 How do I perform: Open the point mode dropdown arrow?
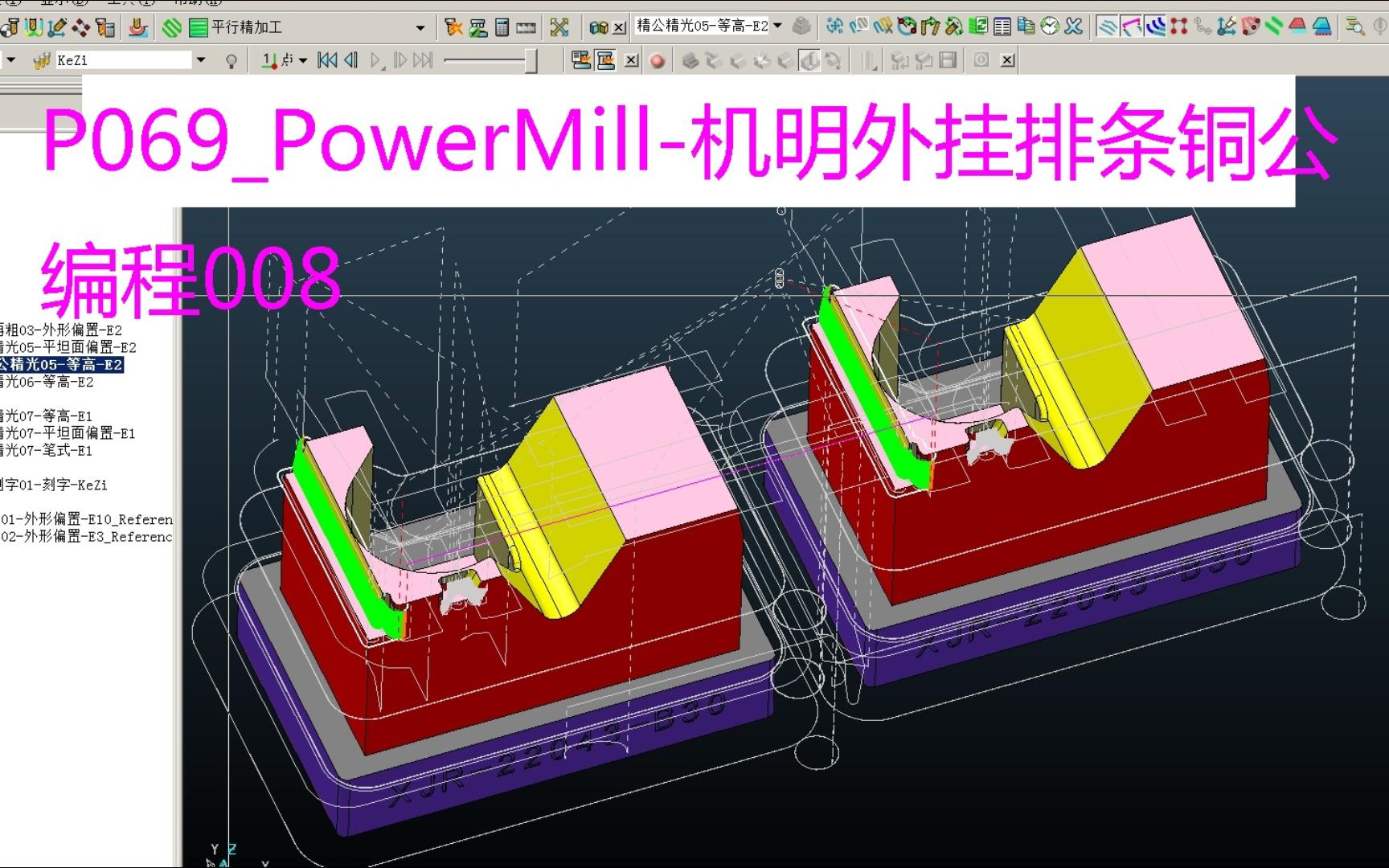pos(303,59)
